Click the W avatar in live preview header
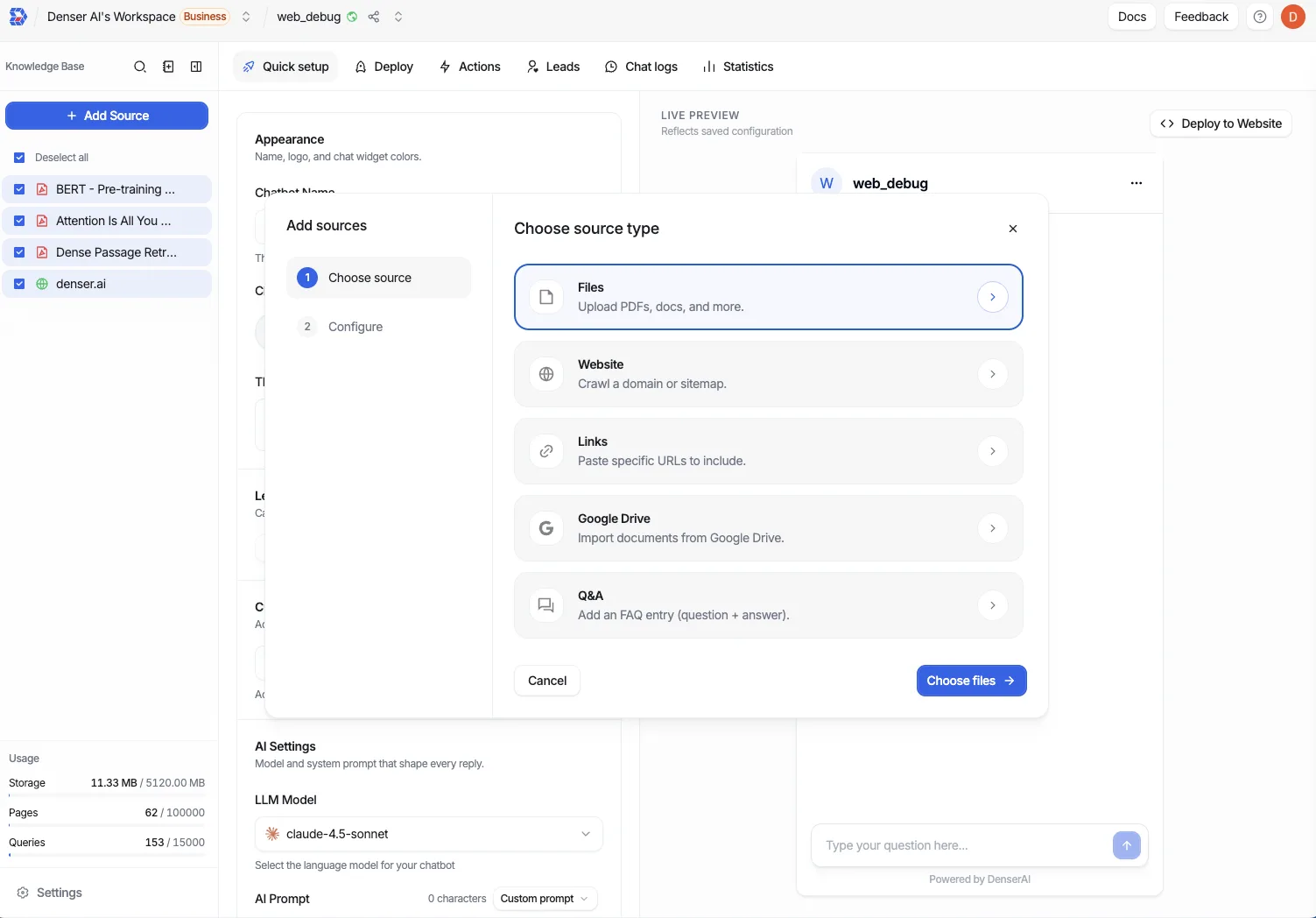 (827, 183)
